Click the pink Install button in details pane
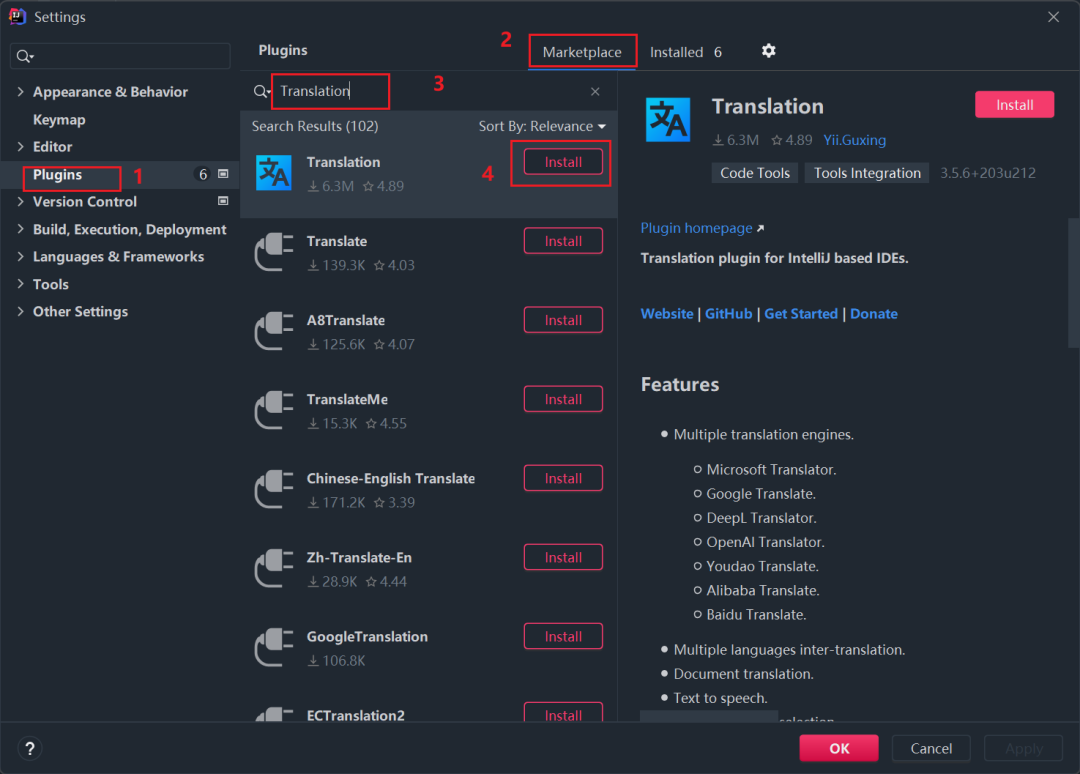Viewport: 1080px width, 774px height. (1015, 105)
